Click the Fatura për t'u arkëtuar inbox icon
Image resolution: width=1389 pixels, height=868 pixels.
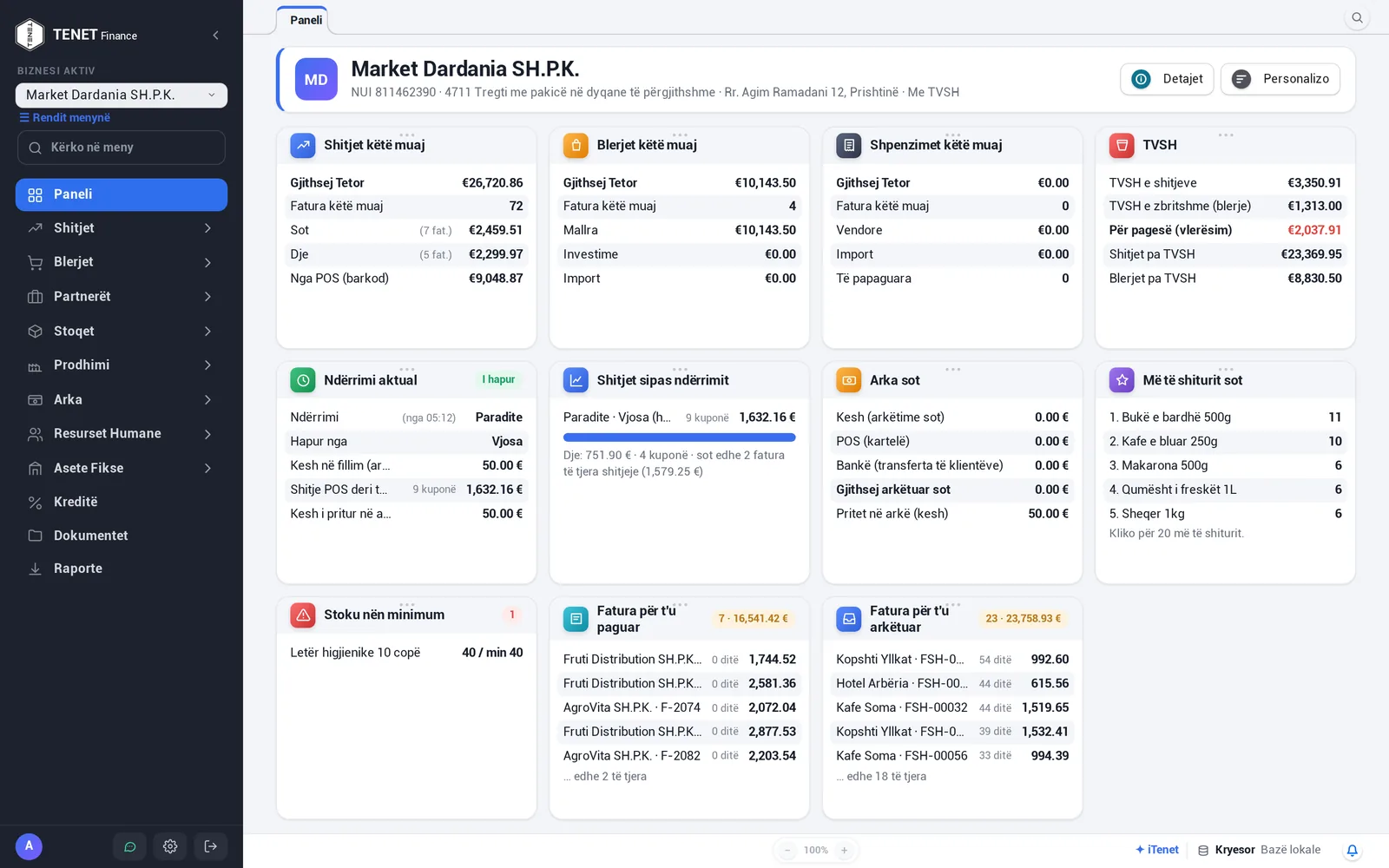coord(849,619)
